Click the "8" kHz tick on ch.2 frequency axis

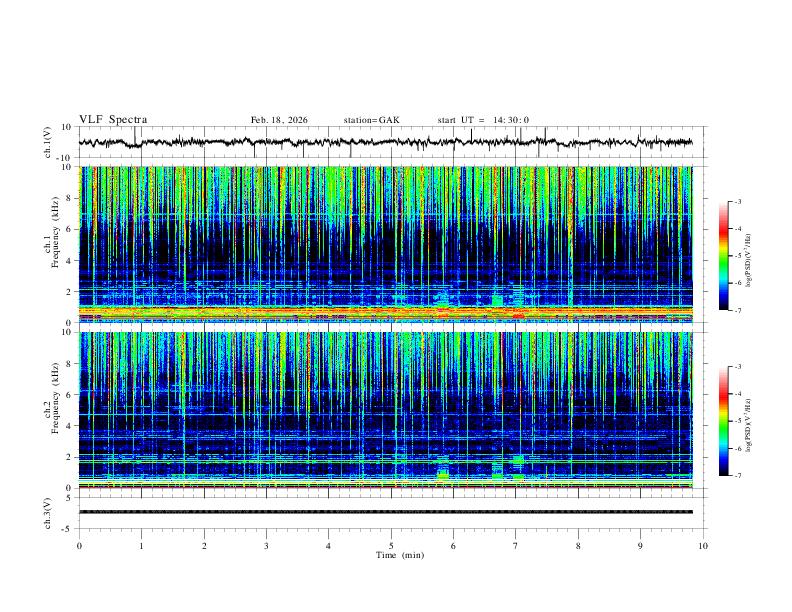pos(70,364)
